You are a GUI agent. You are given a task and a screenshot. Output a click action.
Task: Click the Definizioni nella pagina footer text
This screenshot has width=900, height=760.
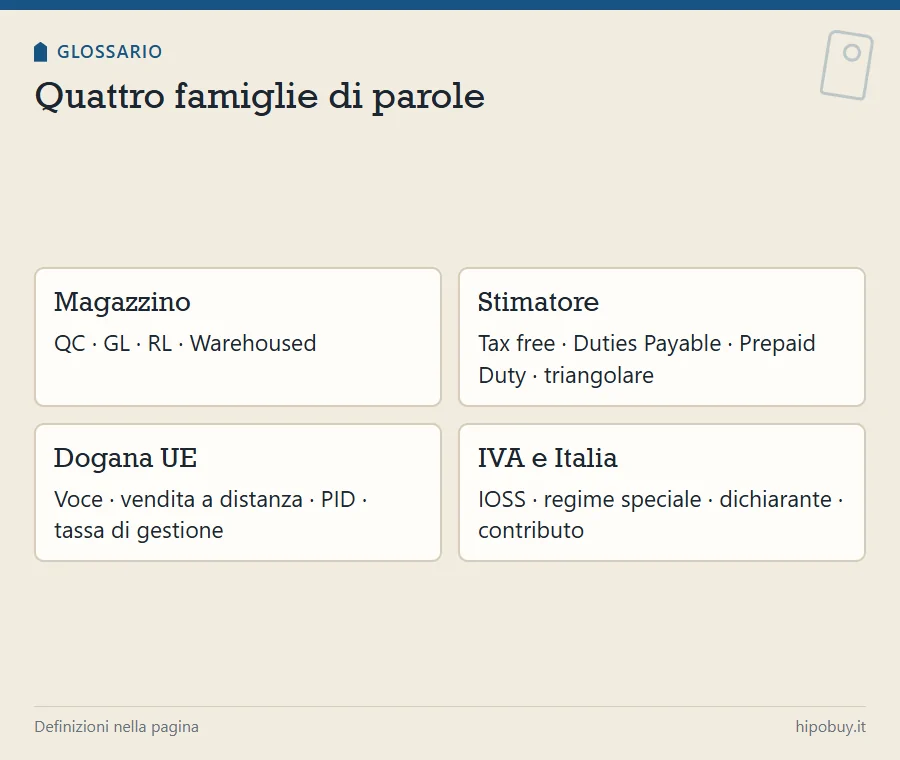[x=117, y=727]
